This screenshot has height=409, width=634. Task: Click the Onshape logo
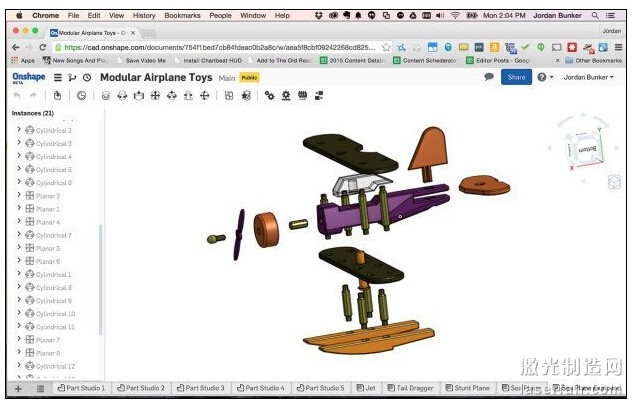28,77
